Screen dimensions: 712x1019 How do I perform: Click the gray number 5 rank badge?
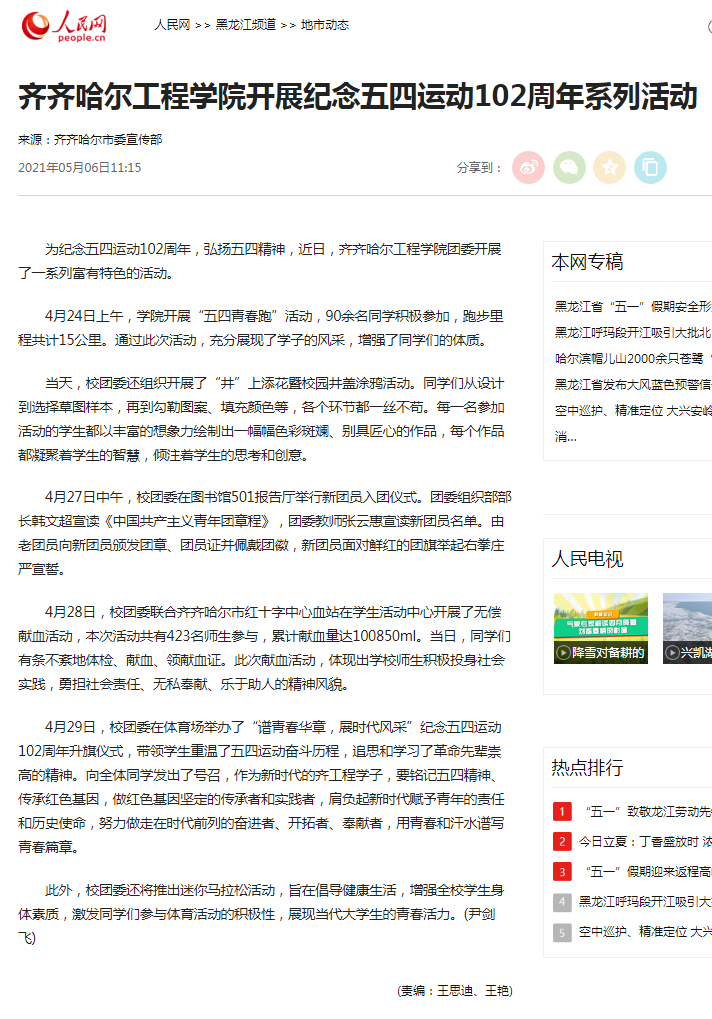click(x=563, y=932)
